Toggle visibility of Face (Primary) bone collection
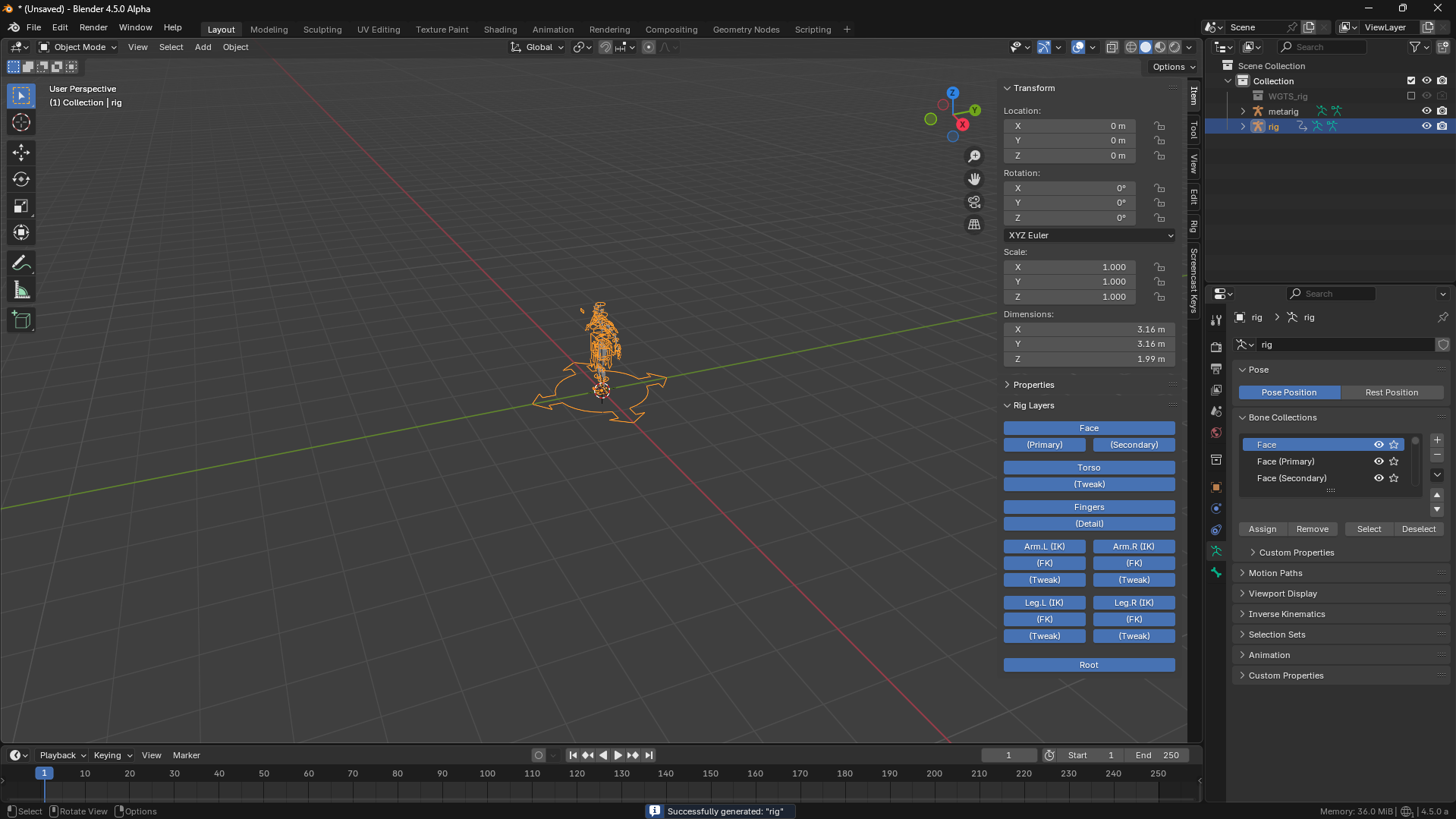Image resolution: width=1456 pixels, height=819 pixels. click(1379, 461)
